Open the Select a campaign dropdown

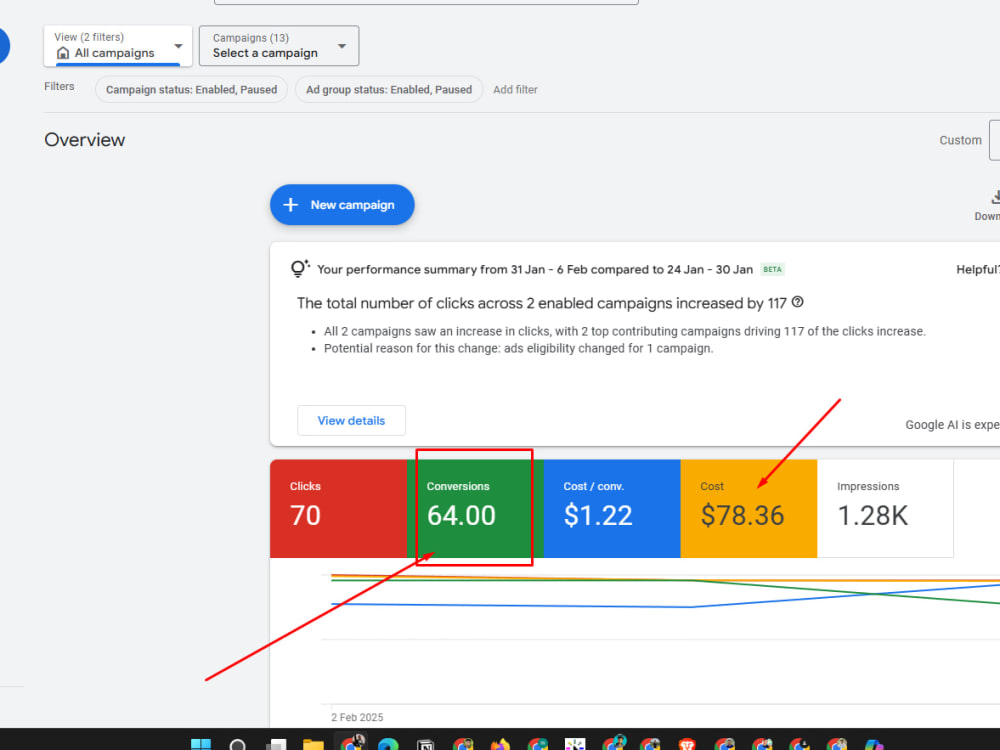[279, 46]
